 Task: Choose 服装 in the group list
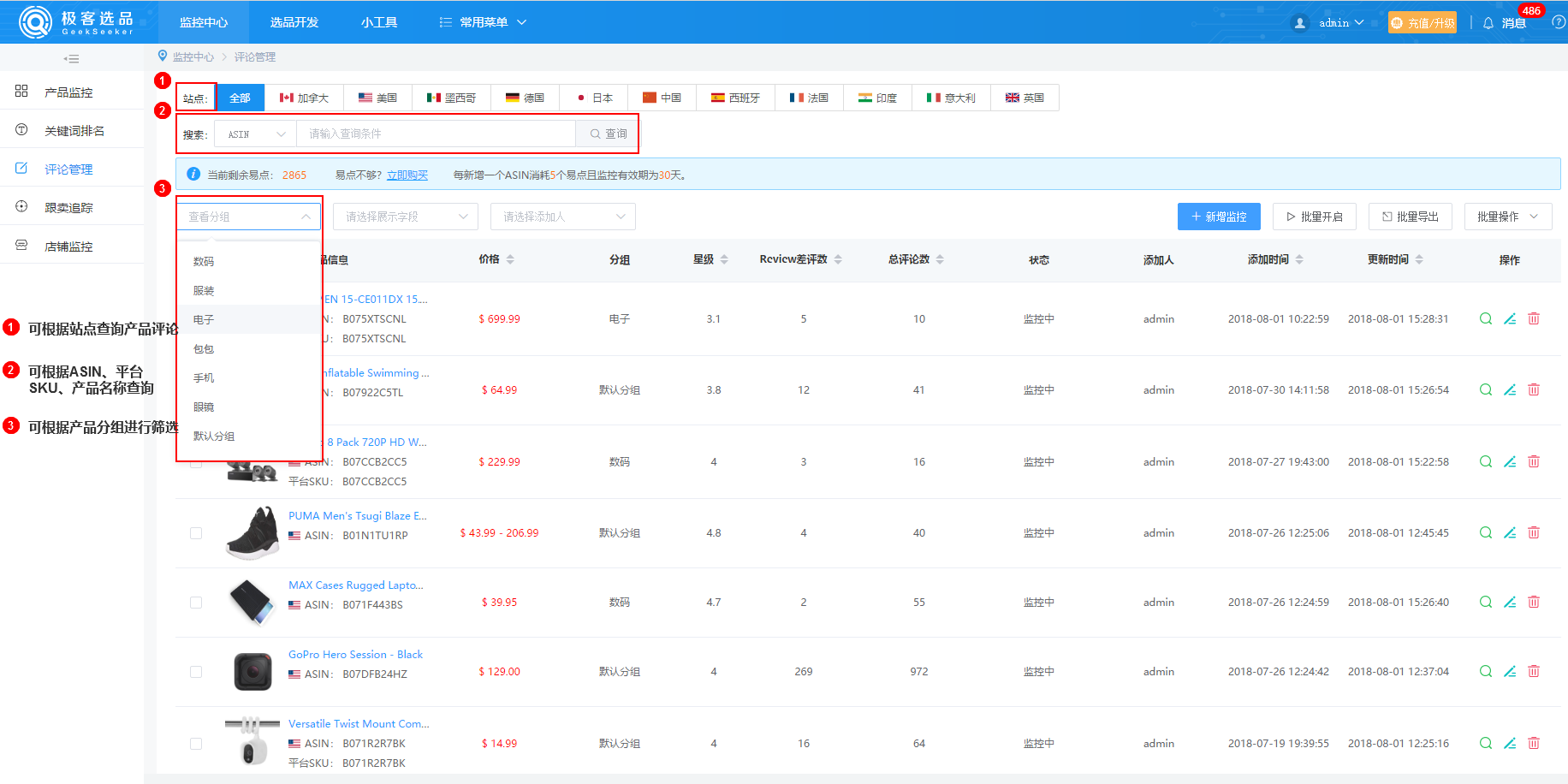coord(248,290)
